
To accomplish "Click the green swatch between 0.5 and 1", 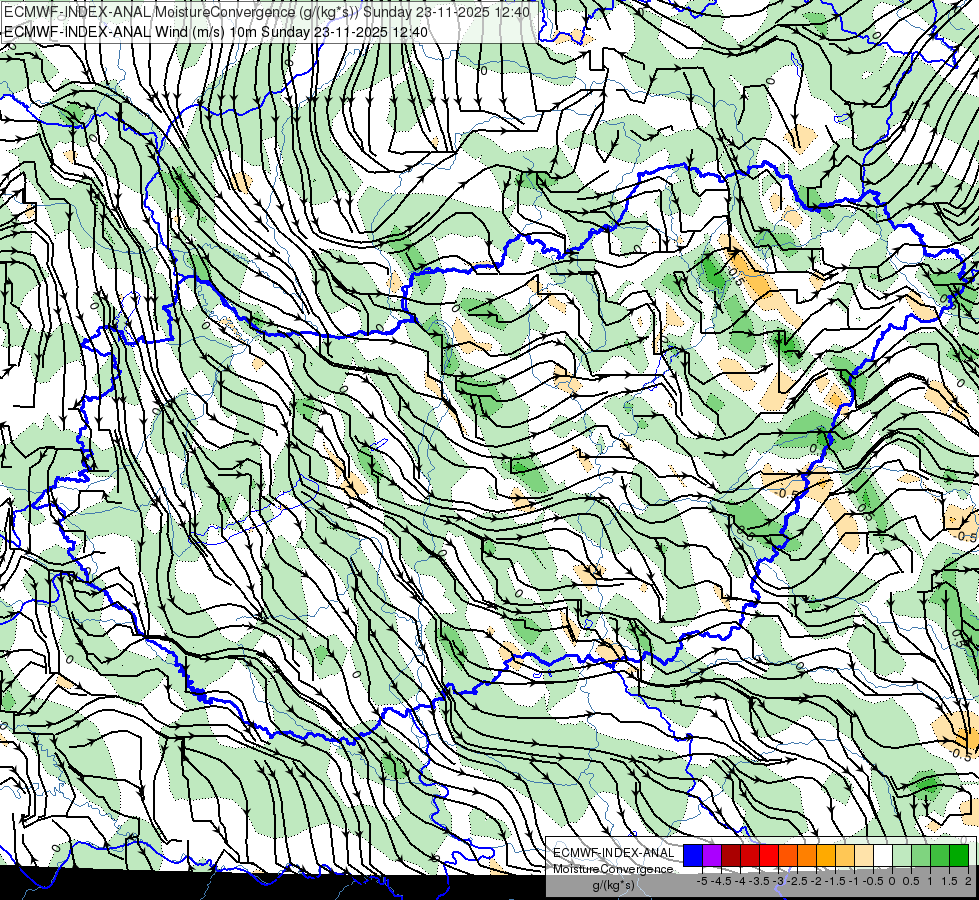I will coord(921,856).
